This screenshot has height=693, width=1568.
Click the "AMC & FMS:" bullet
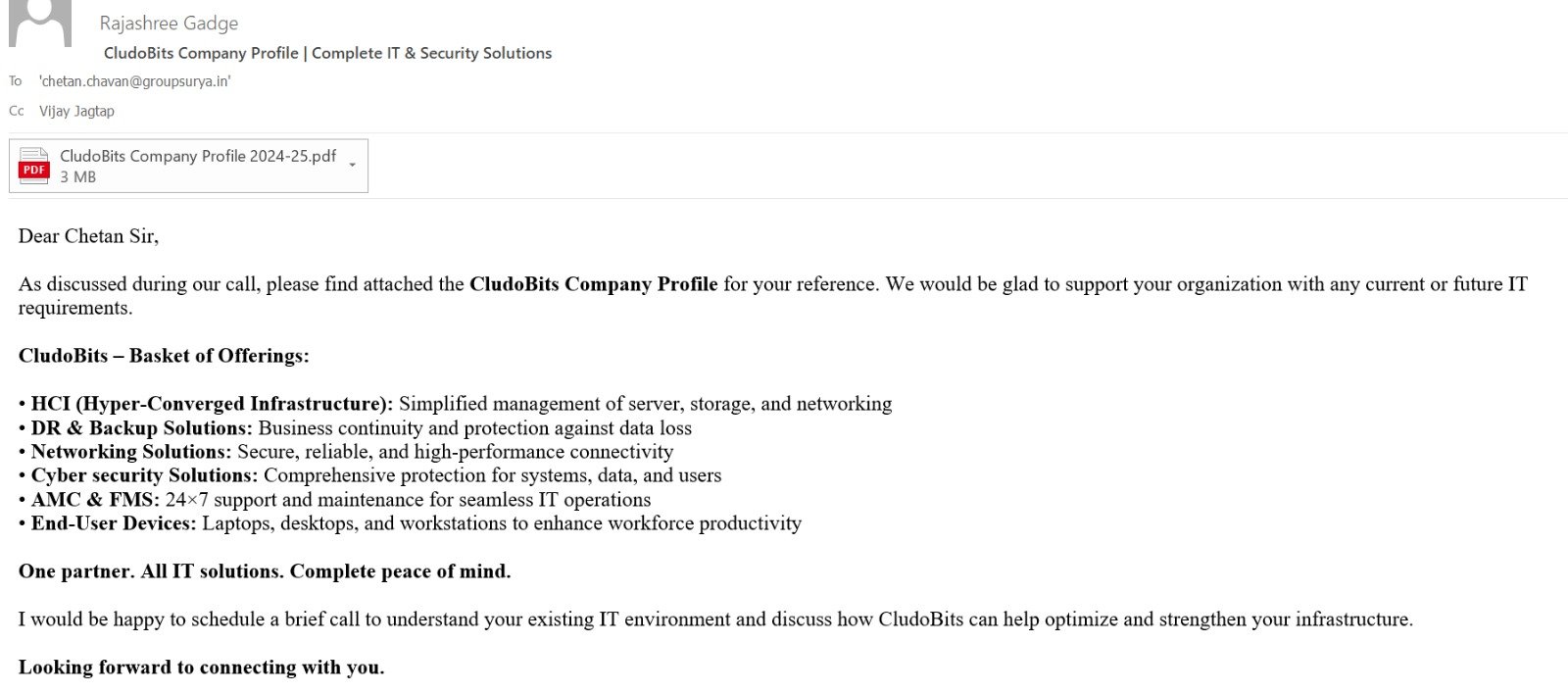(95, 500)
